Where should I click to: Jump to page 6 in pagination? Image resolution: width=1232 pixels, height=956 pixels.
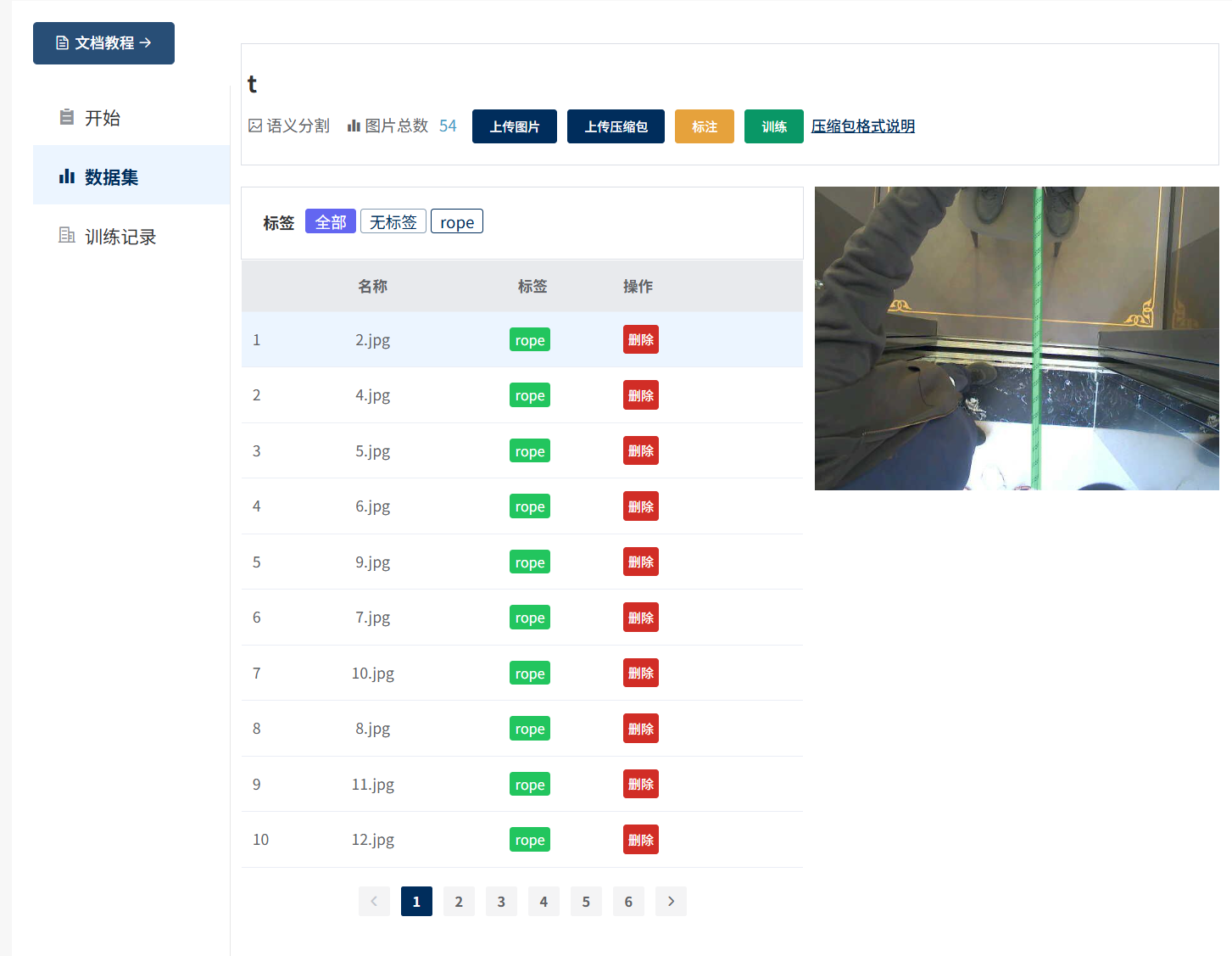click(628, 902)
